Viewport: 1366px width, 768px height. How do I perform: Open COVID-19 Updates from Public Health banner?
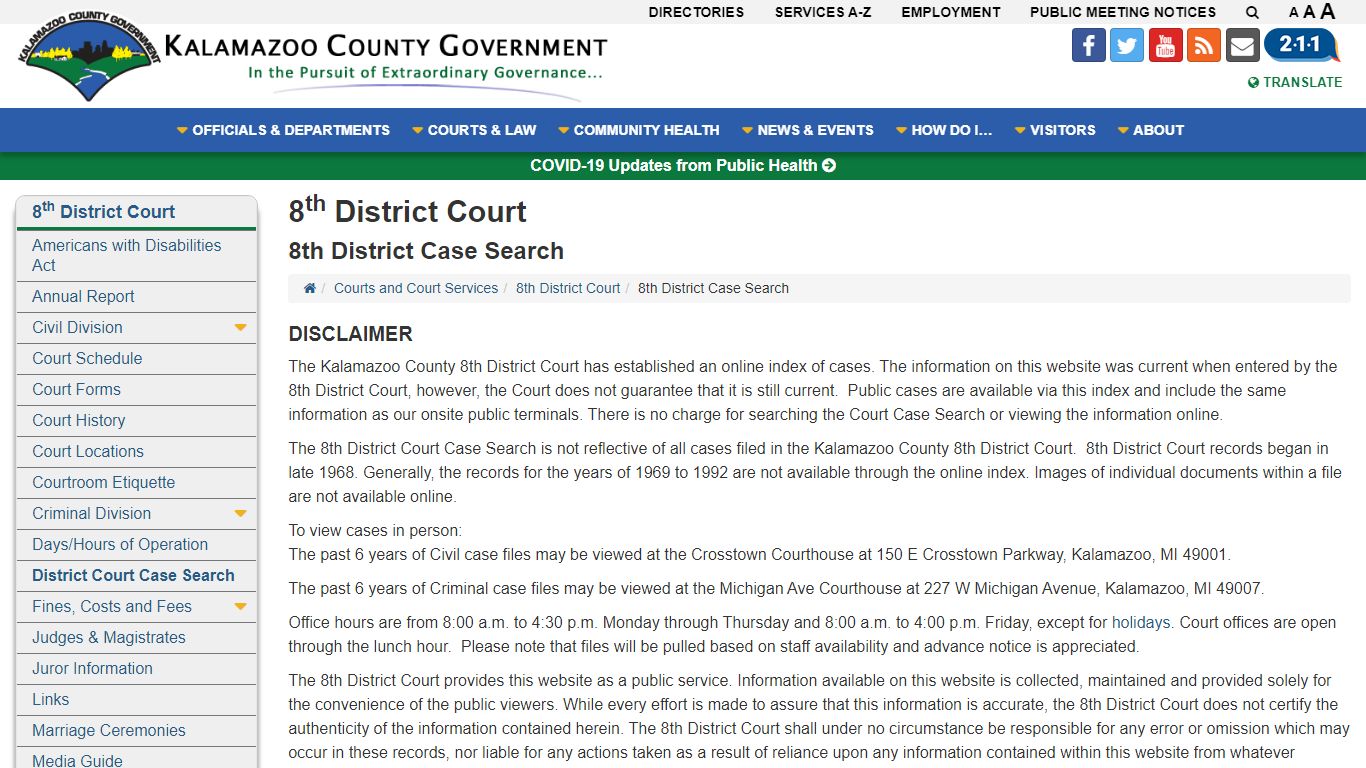683,166
